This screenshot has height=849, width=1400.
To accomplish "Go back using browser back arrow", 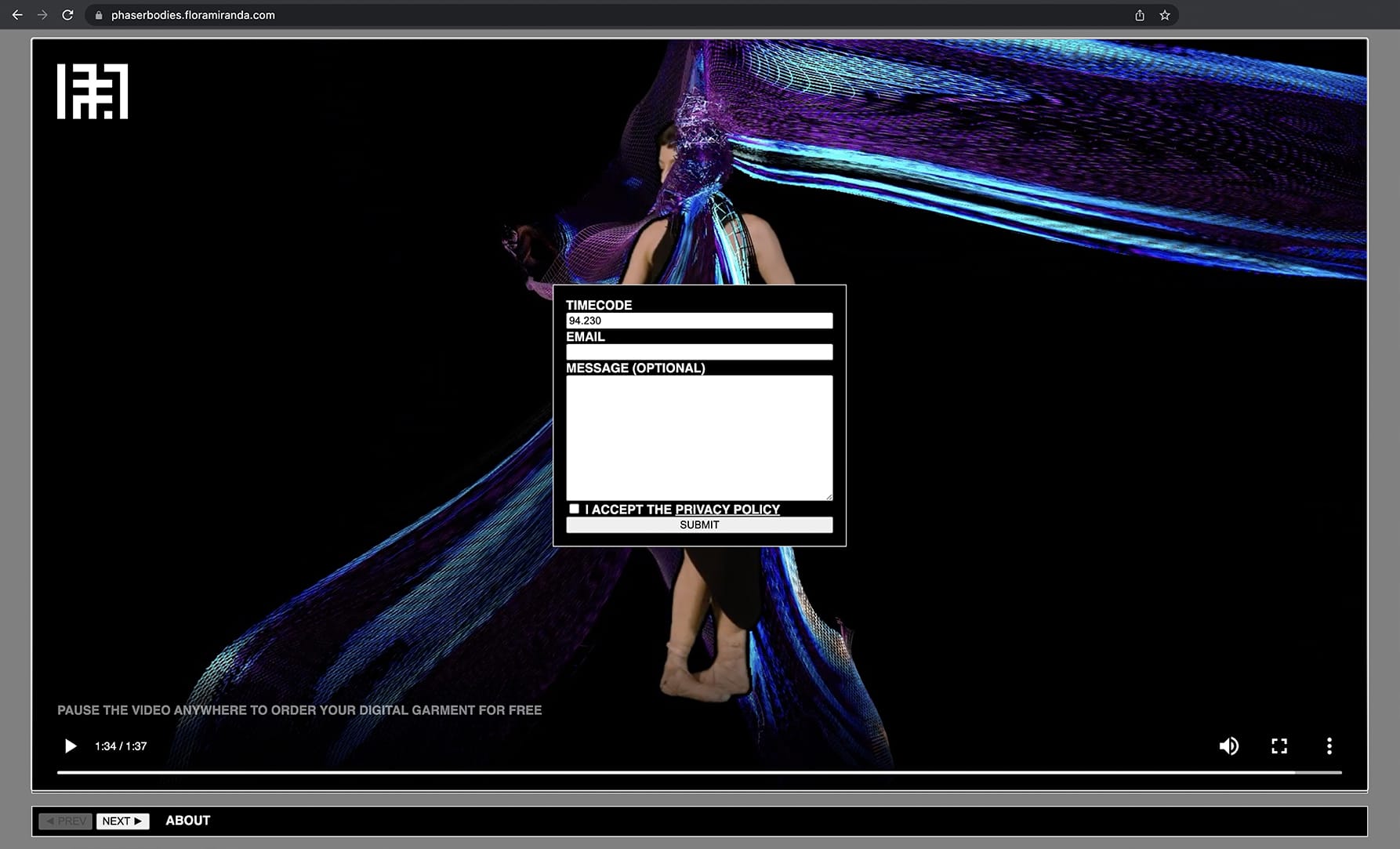I will click(17, 15).
